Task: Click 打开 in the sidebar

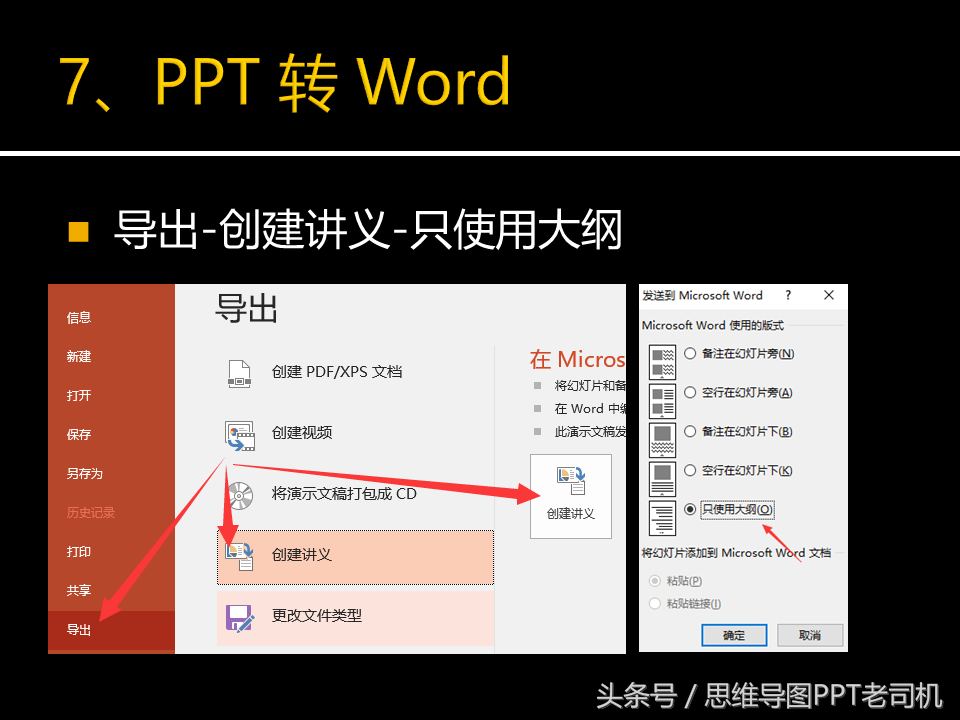Action: tap(79, 396)
